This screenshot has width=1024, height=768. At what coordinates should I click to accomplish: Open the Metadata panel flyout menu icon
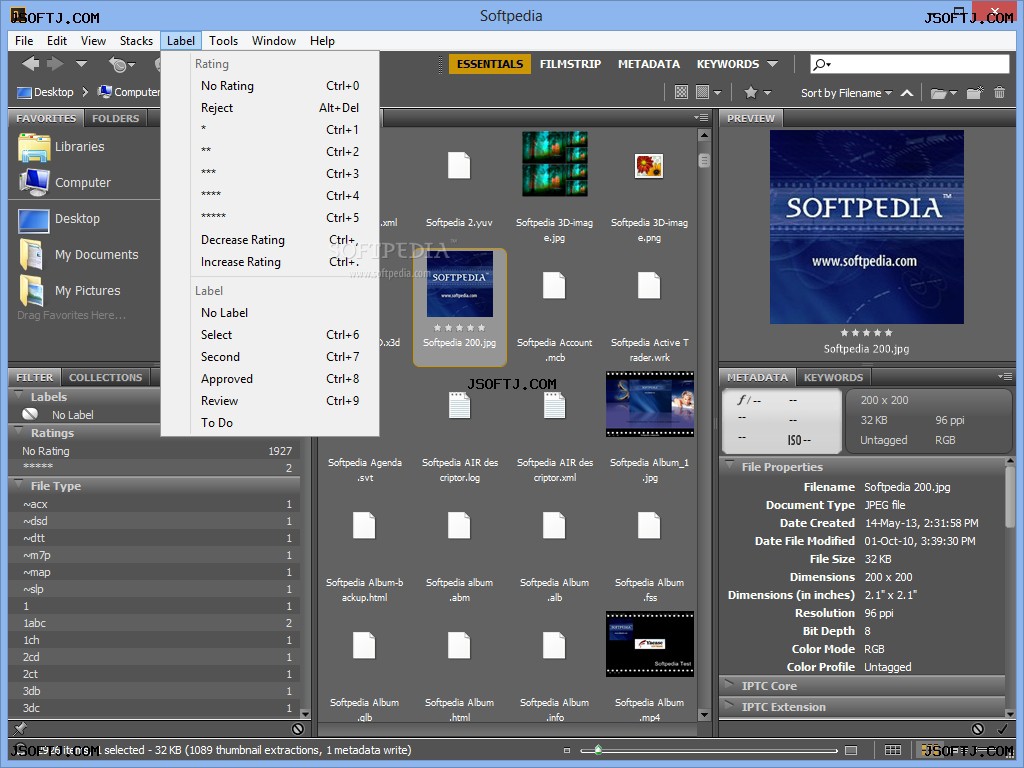(1004, 377)
